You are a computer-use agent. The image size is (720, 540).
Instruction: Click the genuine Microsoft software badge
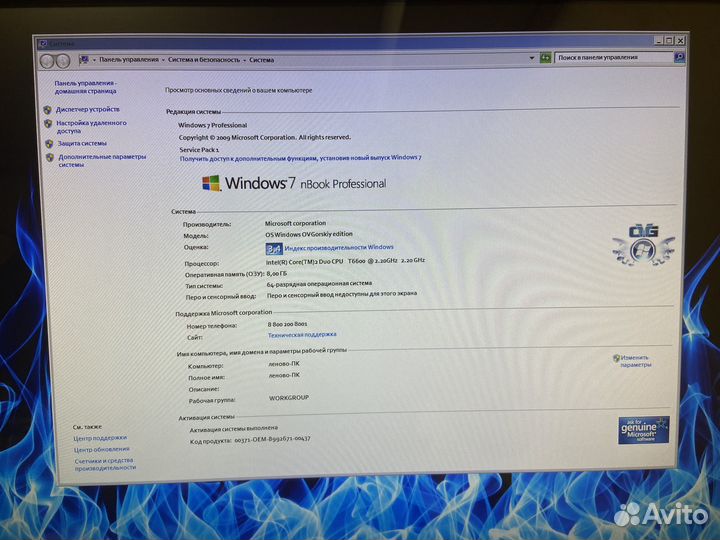642,429
